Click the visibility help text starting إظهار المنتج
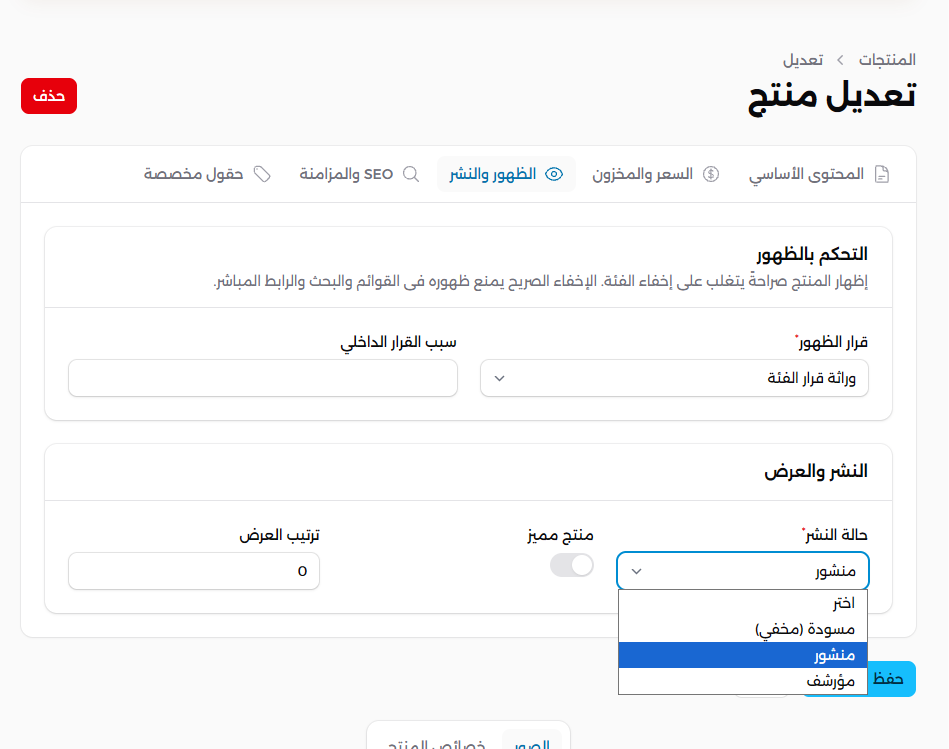This screenshot has width=949, height=749. [540, 281]
